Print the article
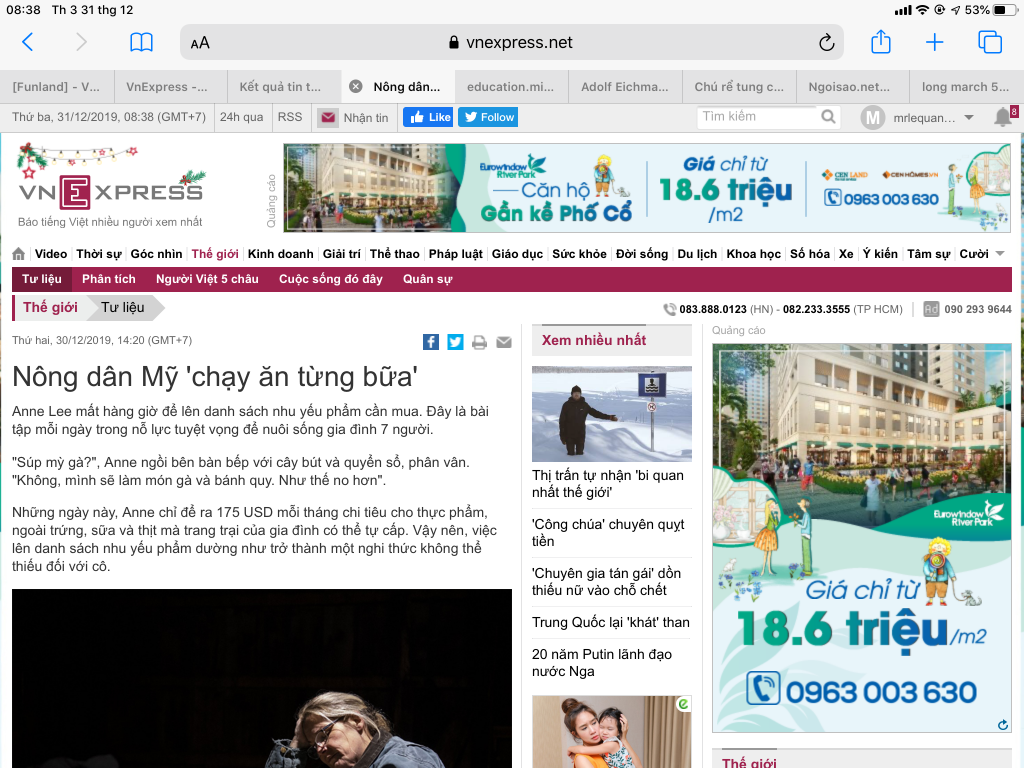 click(x=479, y=342)
